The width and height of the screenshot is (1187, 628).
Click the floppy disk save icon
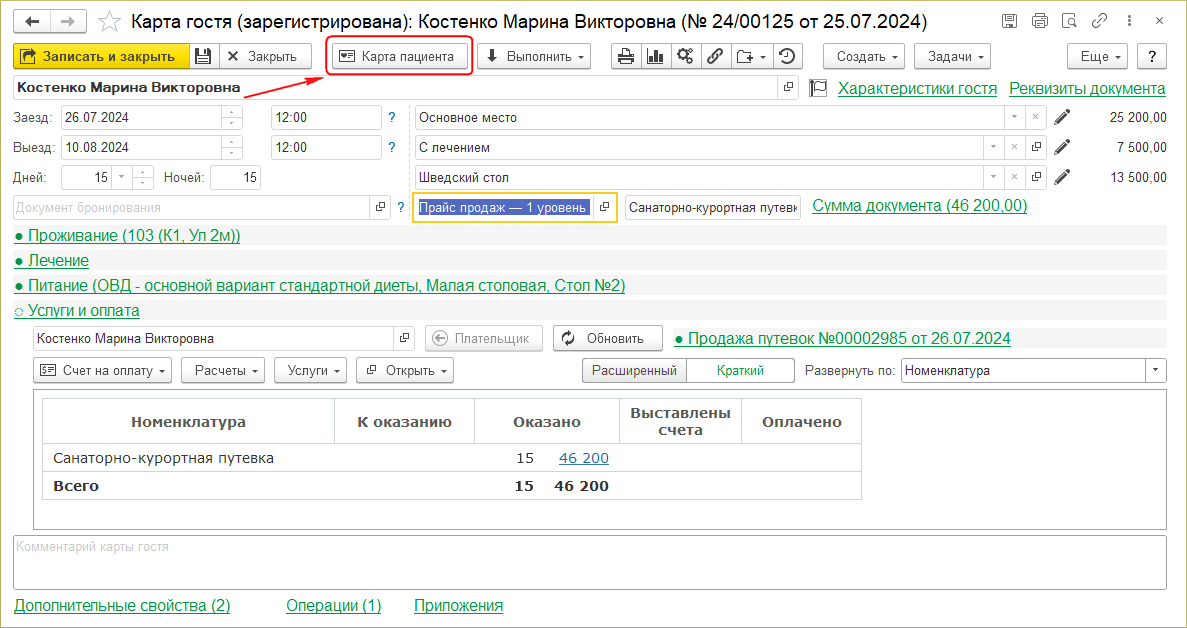tap(203, 57)
